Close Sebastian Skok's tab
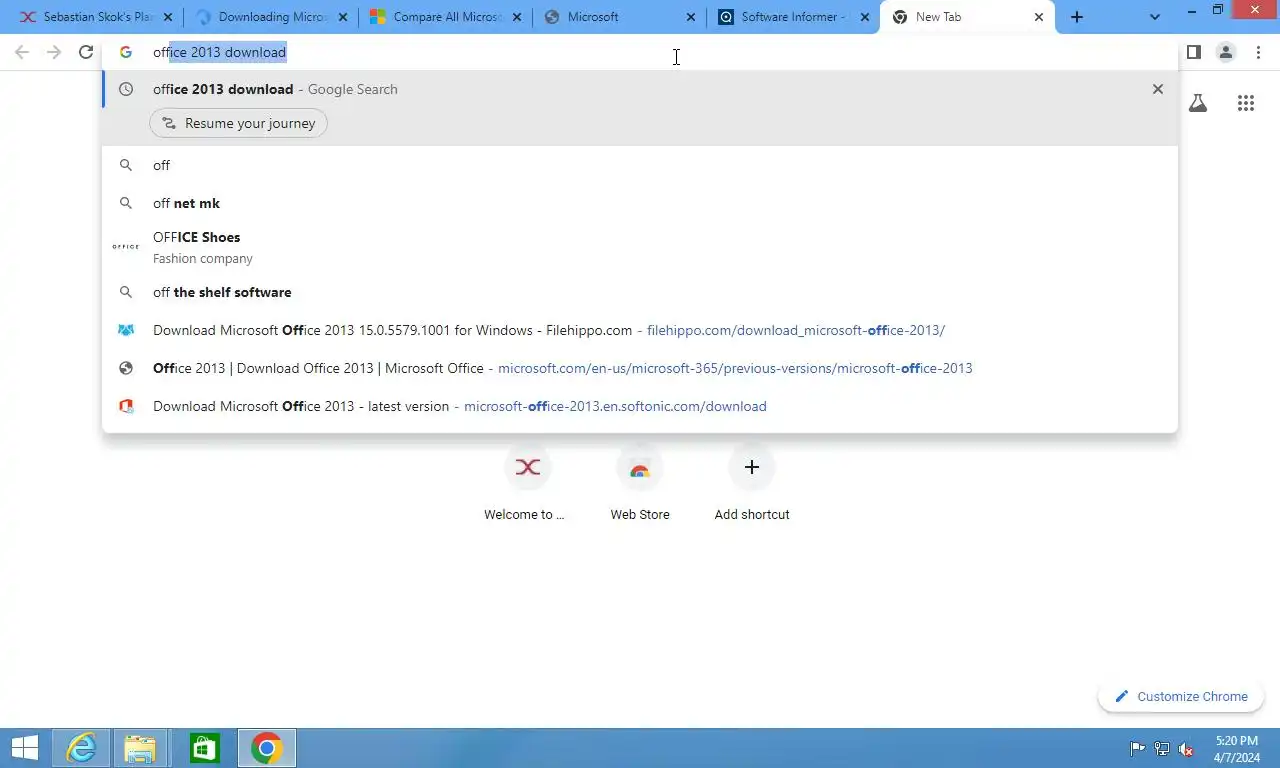 169,17
